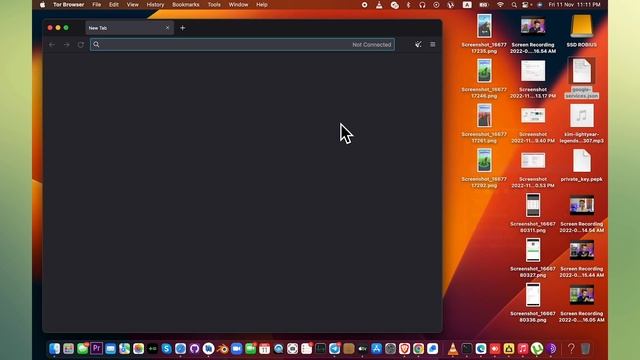Select the New Tab tab
This screenshot has width=640, height=360.
pos(129,28)
